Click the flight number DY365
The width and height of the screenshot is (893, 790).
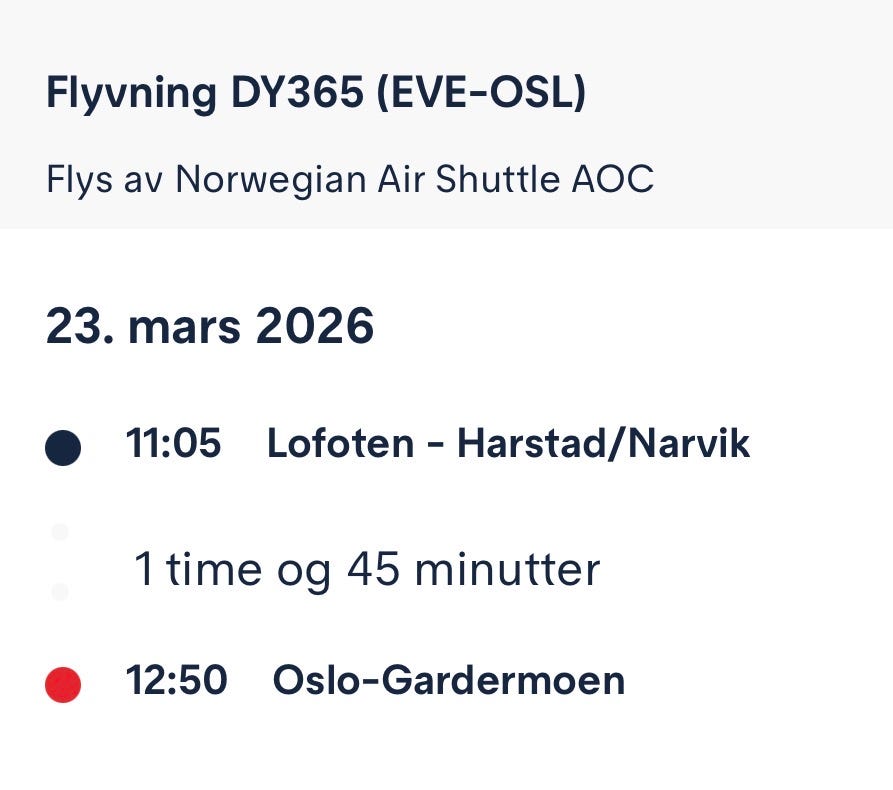tap(297, 92)
